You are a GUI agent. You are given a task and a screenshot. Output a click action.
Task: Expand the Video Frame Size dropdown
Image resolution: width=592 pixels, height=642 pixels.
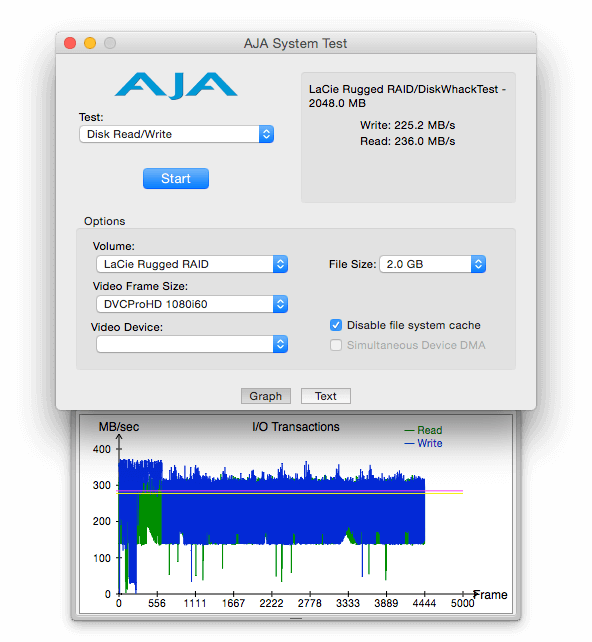[192, 304]
